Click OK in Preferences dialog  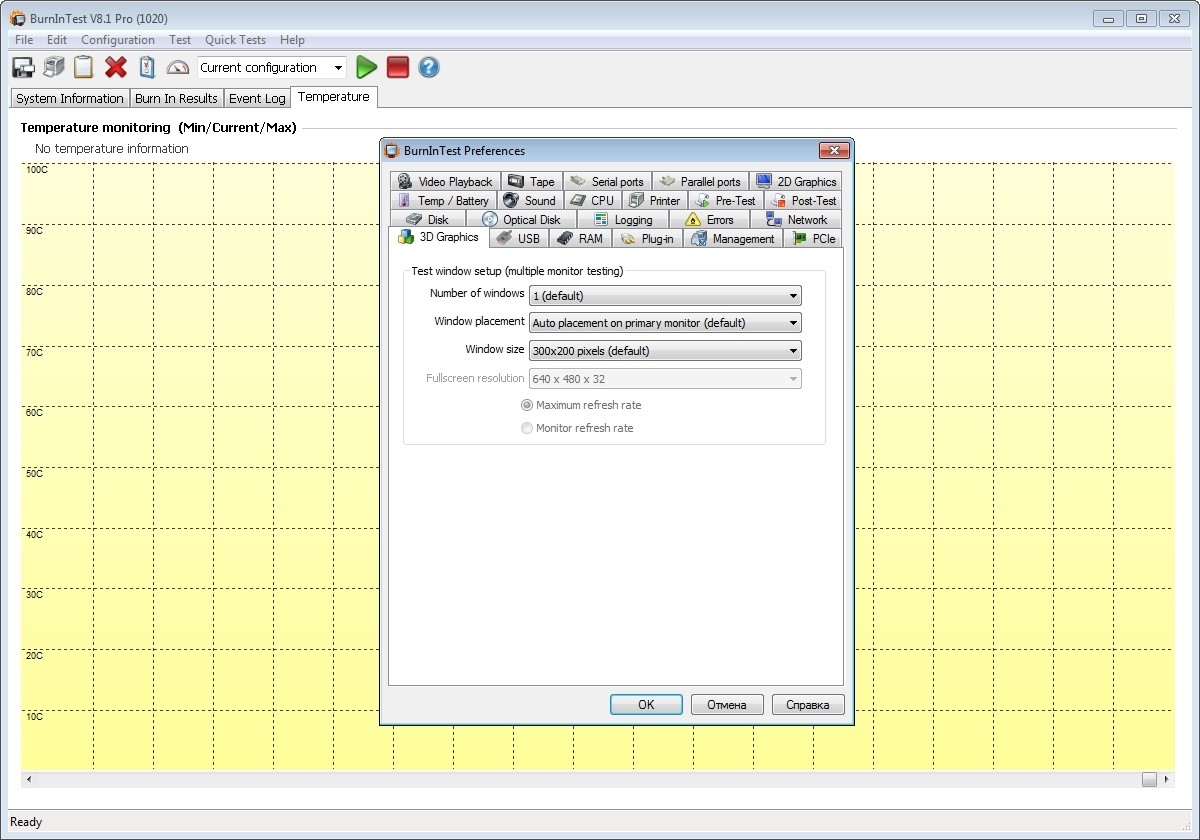pyautogui.click(x=646, y=705)
